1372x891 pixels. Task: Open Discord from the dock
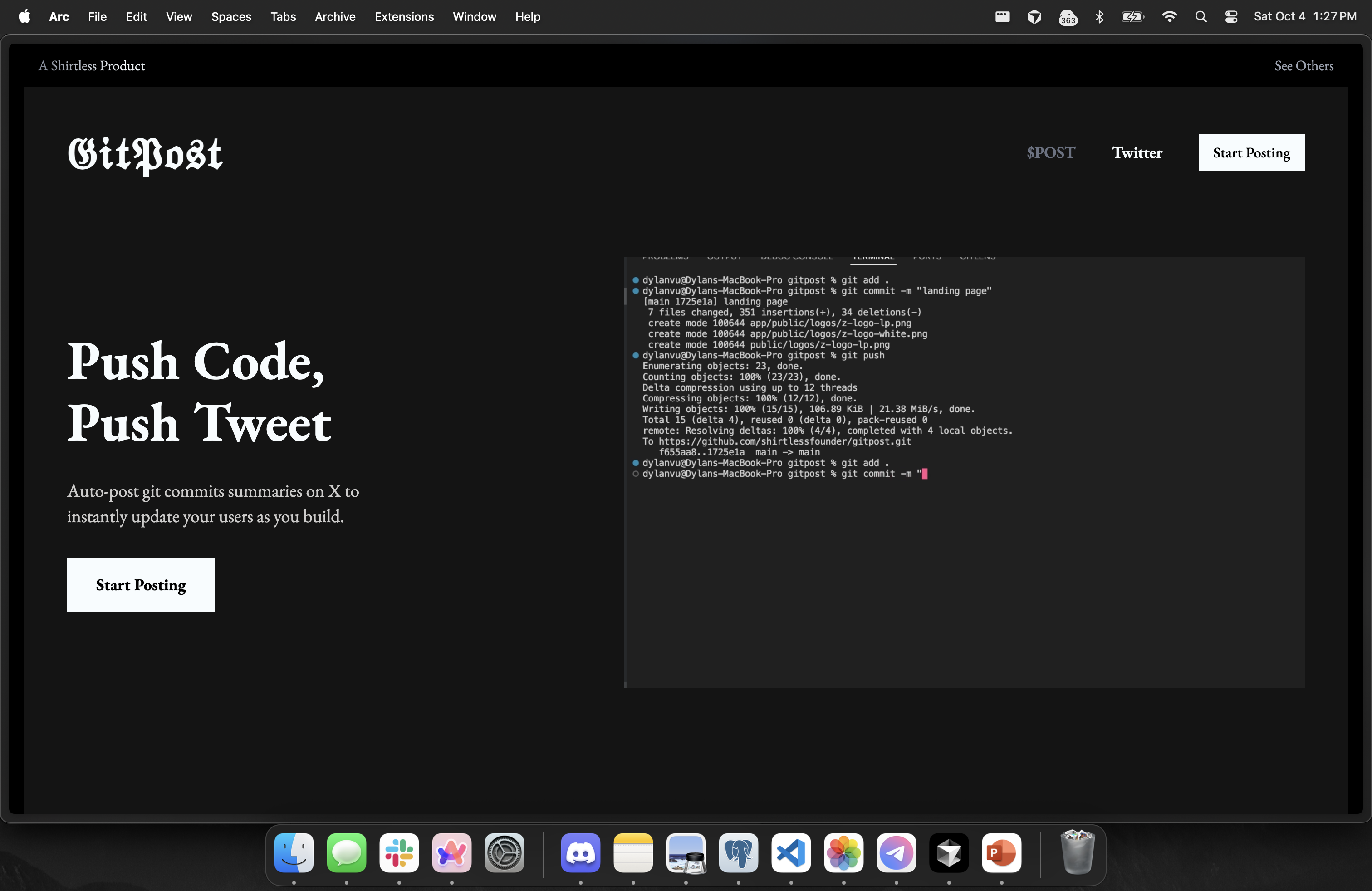coord(580,852)
